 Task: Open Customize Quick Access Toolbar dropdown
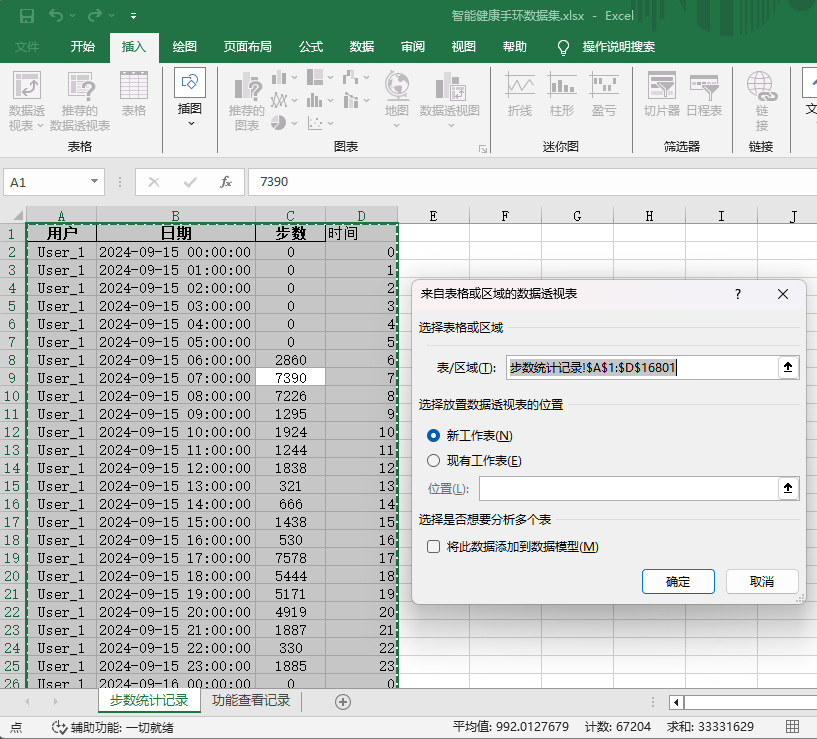133,16
